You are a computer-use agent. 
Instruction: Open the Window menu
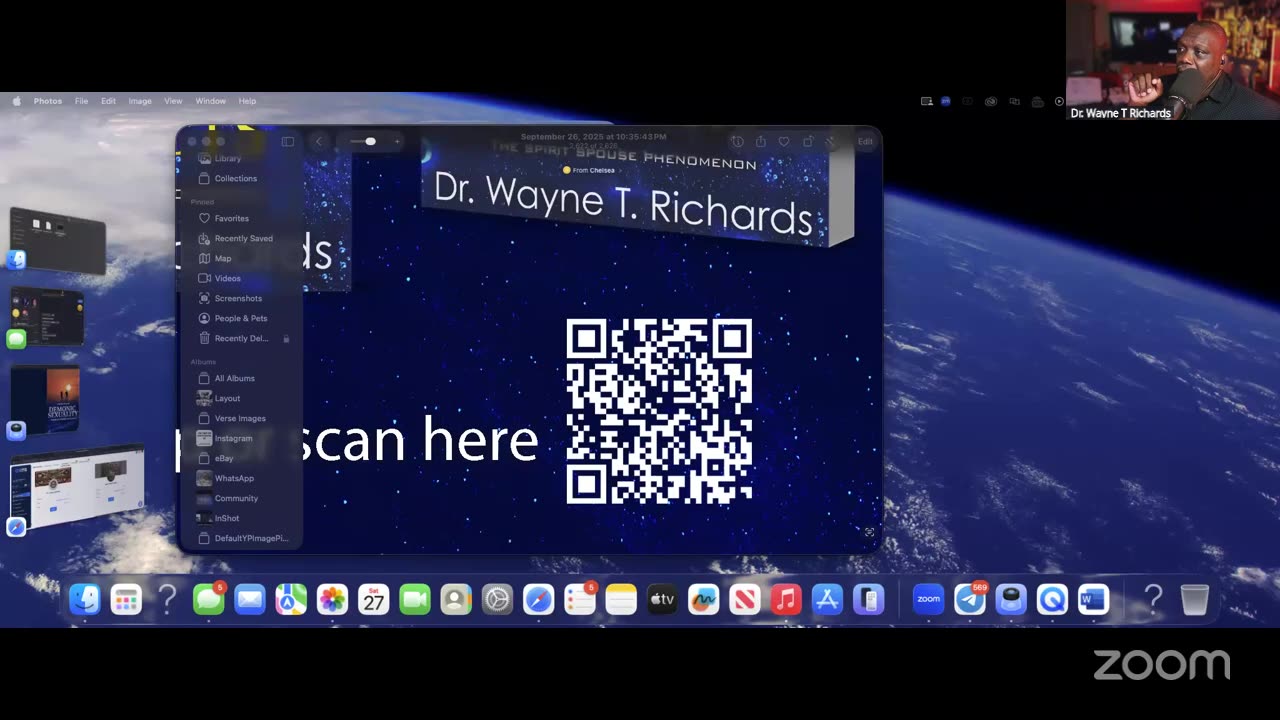(210, 101)
